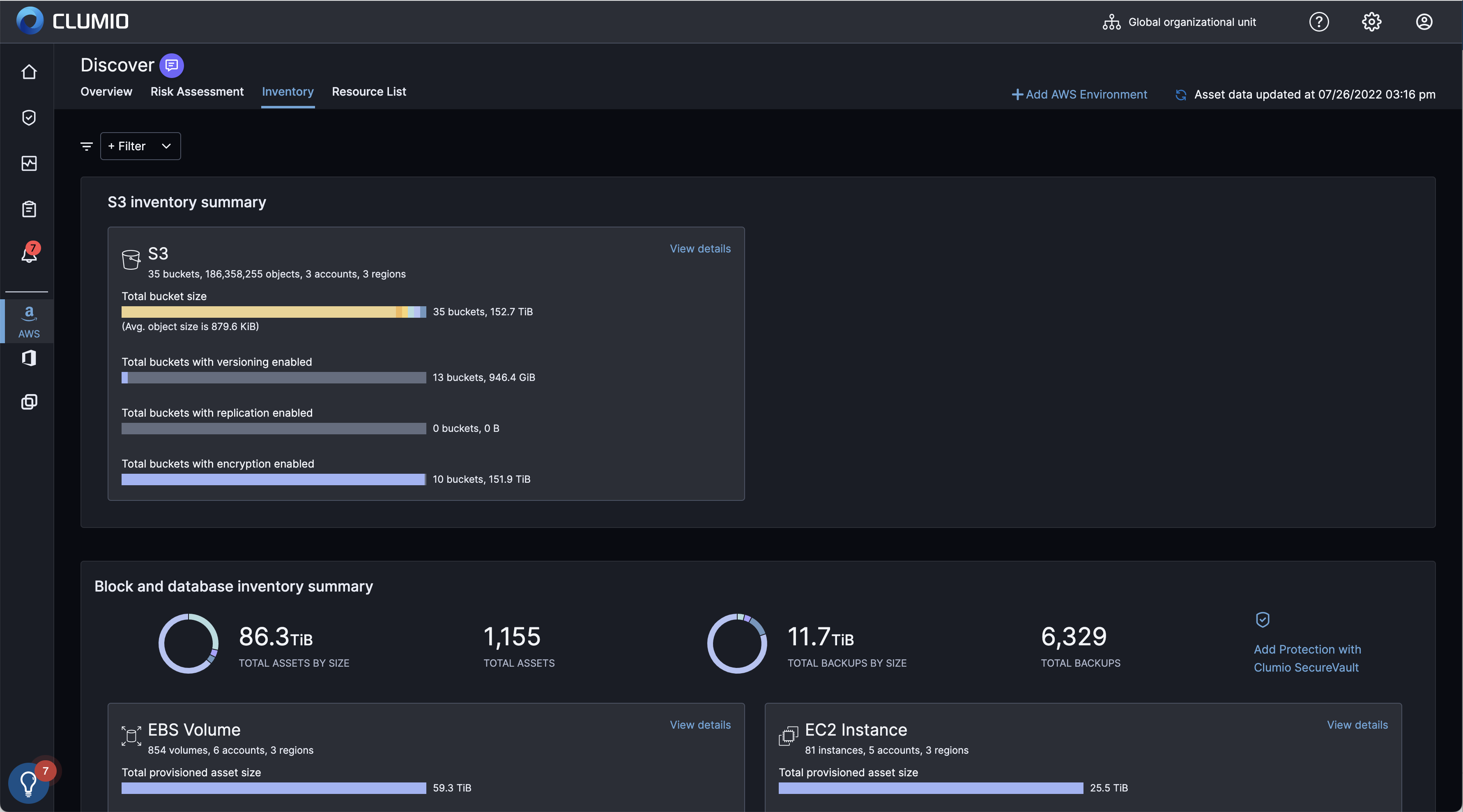
Task: Click the EBS Volume icon
Action: [131, 735]
